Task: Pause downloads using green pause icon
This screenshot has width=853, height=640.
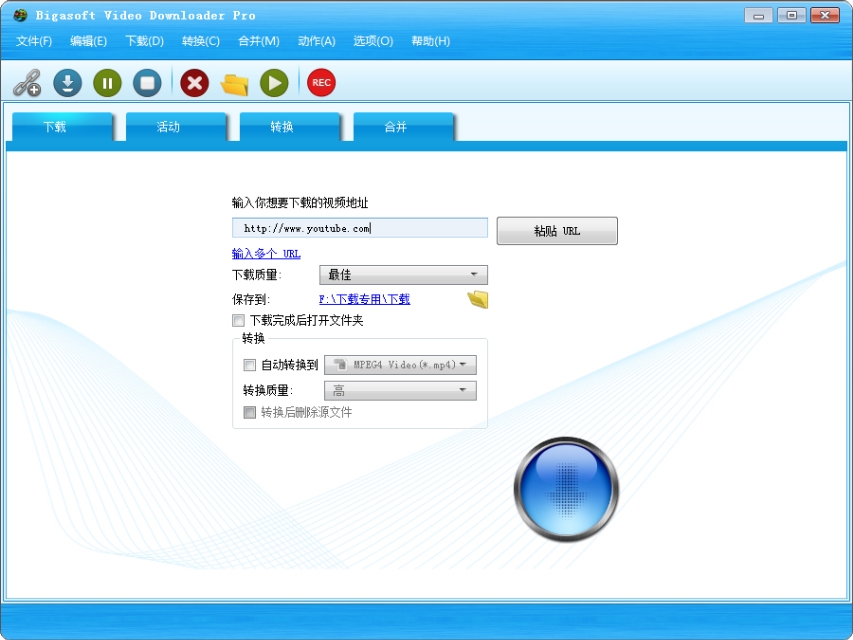Action: click(x=107, y=83)
